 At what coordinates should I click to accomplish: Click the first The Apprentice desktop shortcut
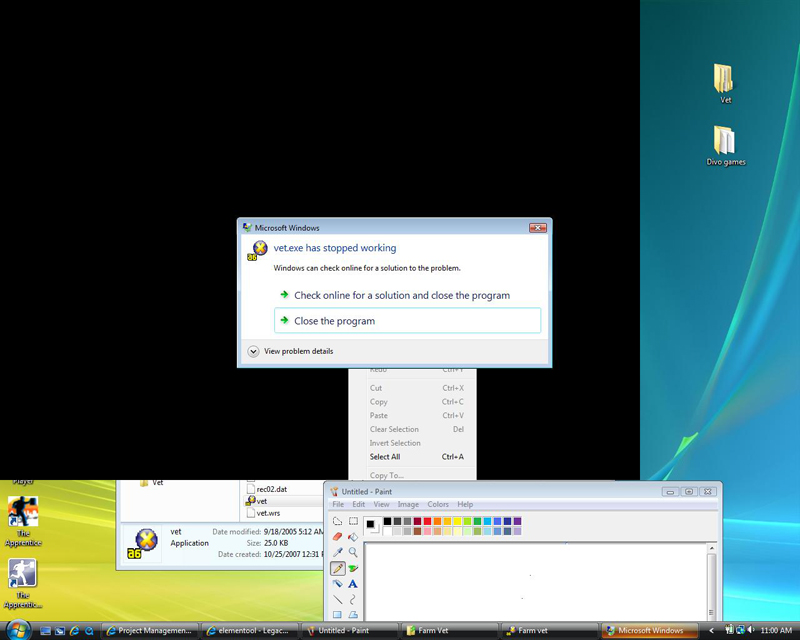coord(23,520)
